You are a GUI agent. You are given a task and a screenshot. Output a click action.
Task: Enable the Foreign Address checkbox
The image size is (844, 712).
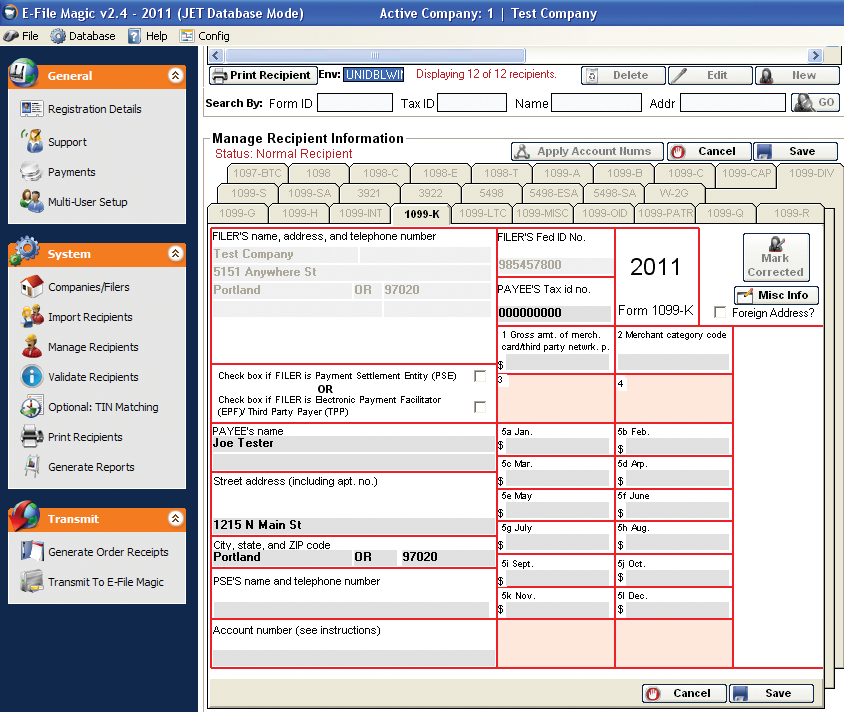[x=720, y=313]
